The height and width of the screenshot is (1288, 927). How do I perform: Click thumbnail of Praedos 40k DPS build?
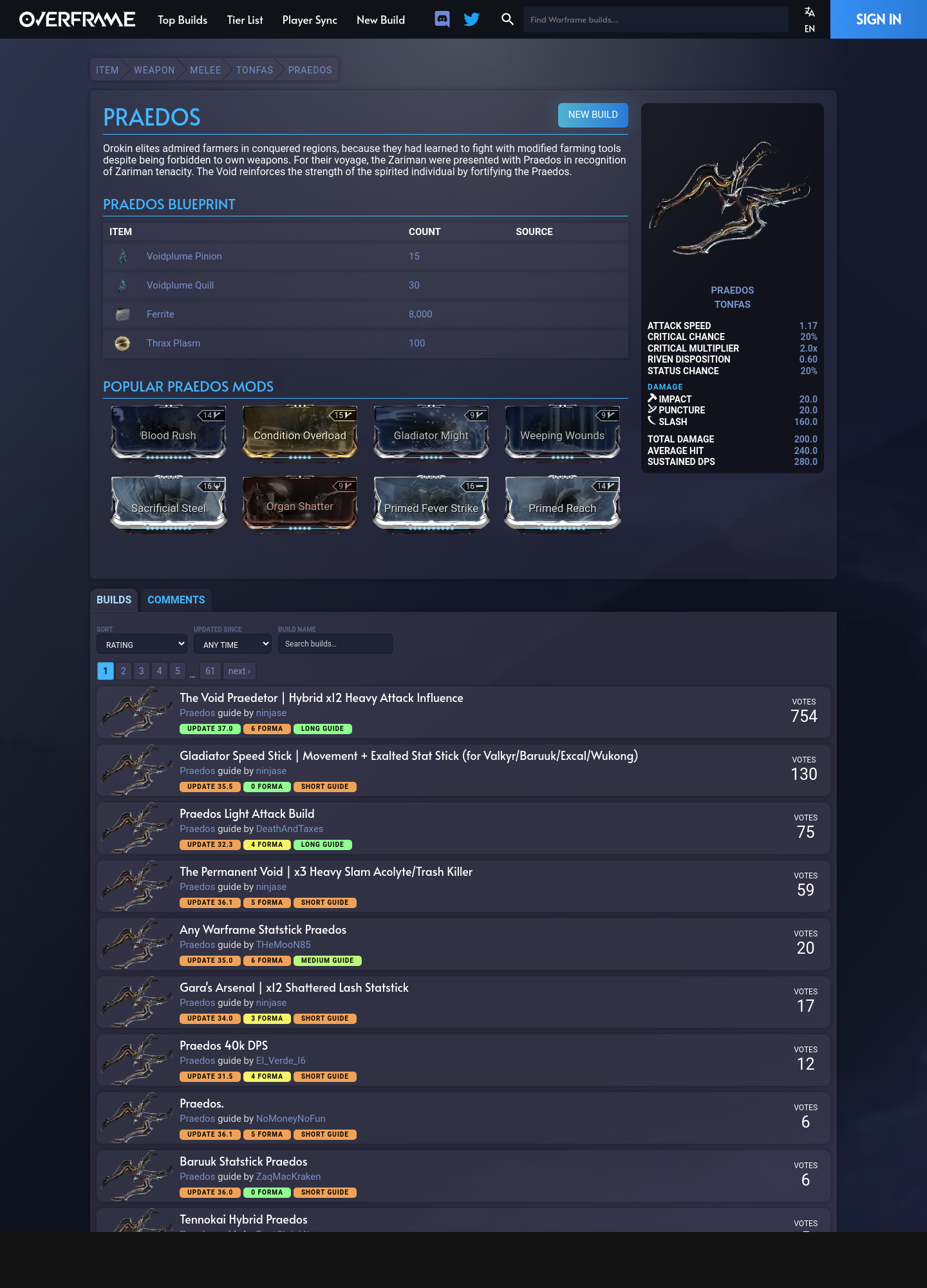138,1060
